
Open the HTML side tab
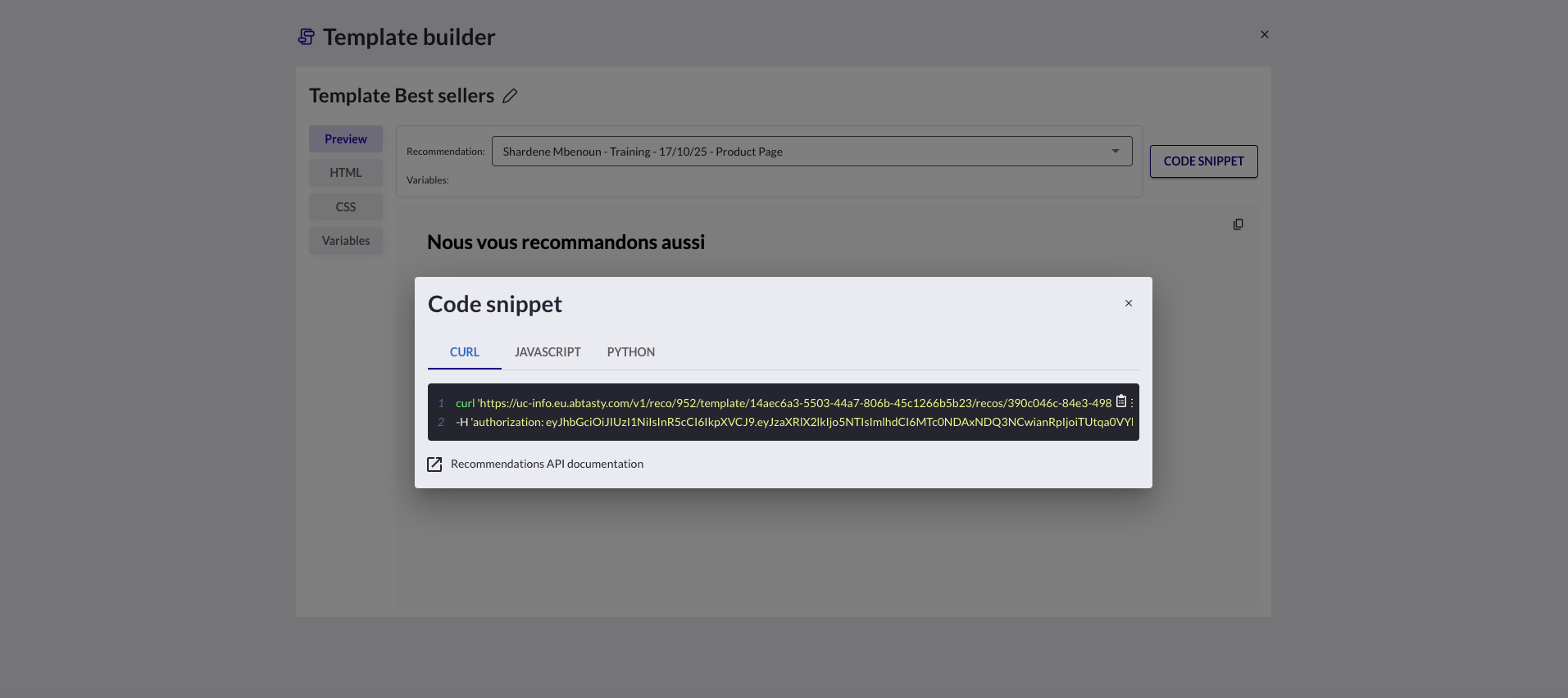pos(346,173)
